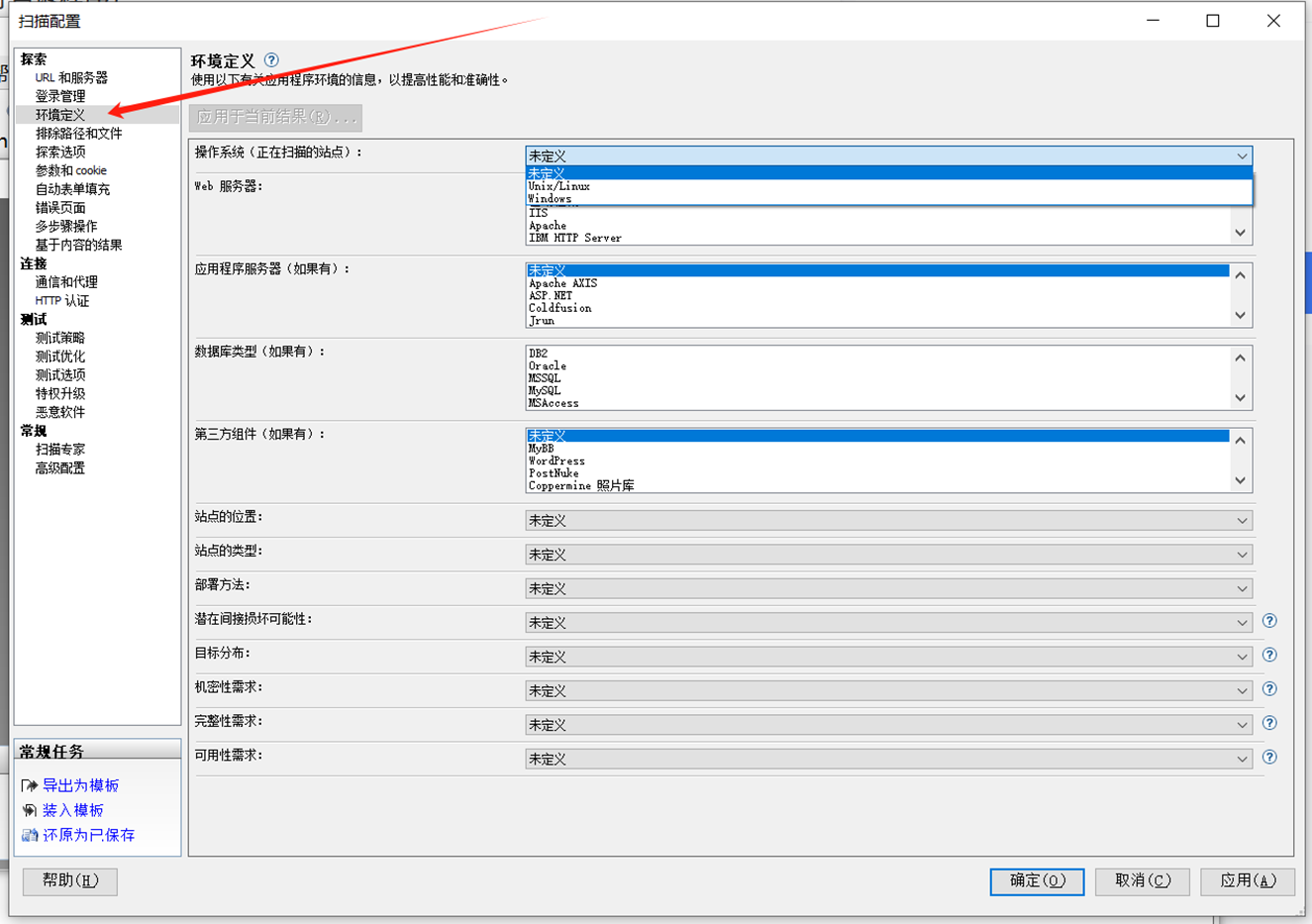This screenshot has height=924, width=1312.
Task: Select MySQL in database type list
Action: pos(878,390)
